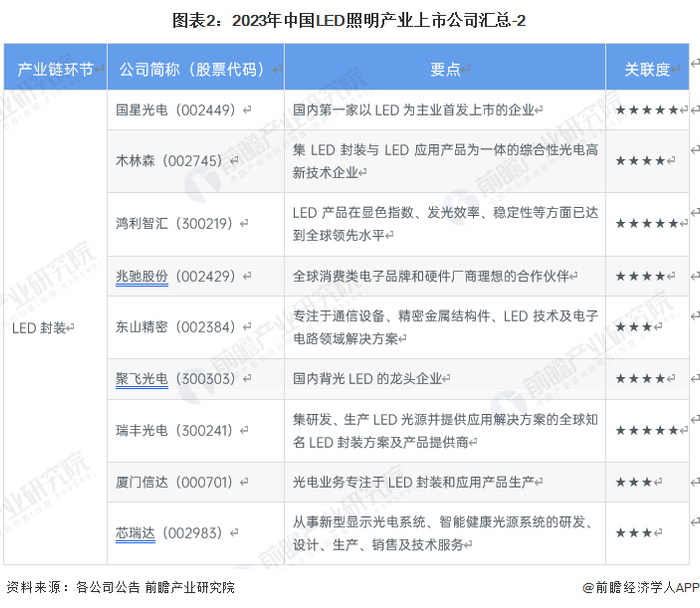
Task: Click text 光电业务专注于 LED 封装和应用产品生产
Action: (x=413, y=482)
